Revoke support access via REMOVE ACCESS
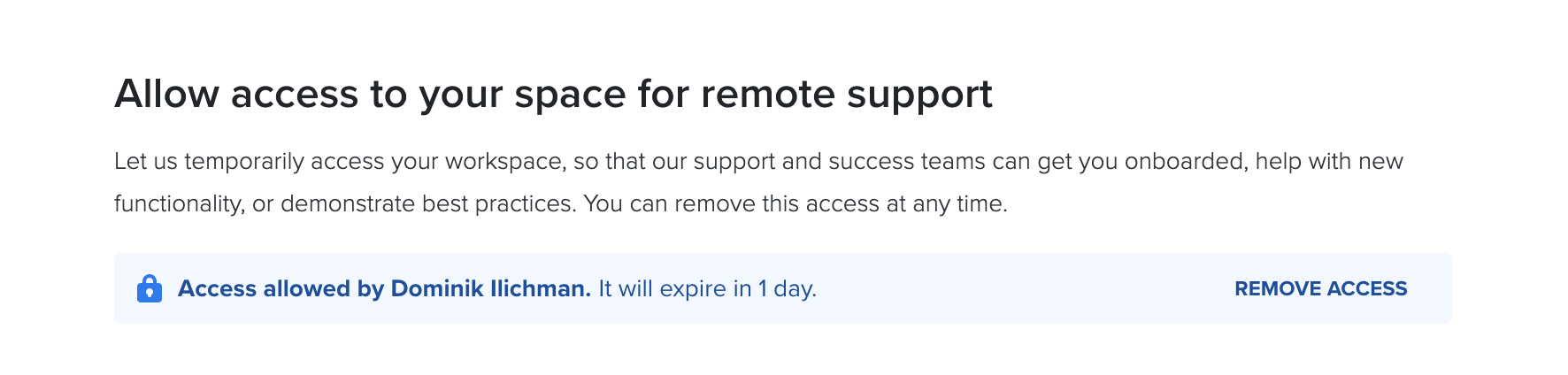1568x375 pixels. click(1320, 289)
